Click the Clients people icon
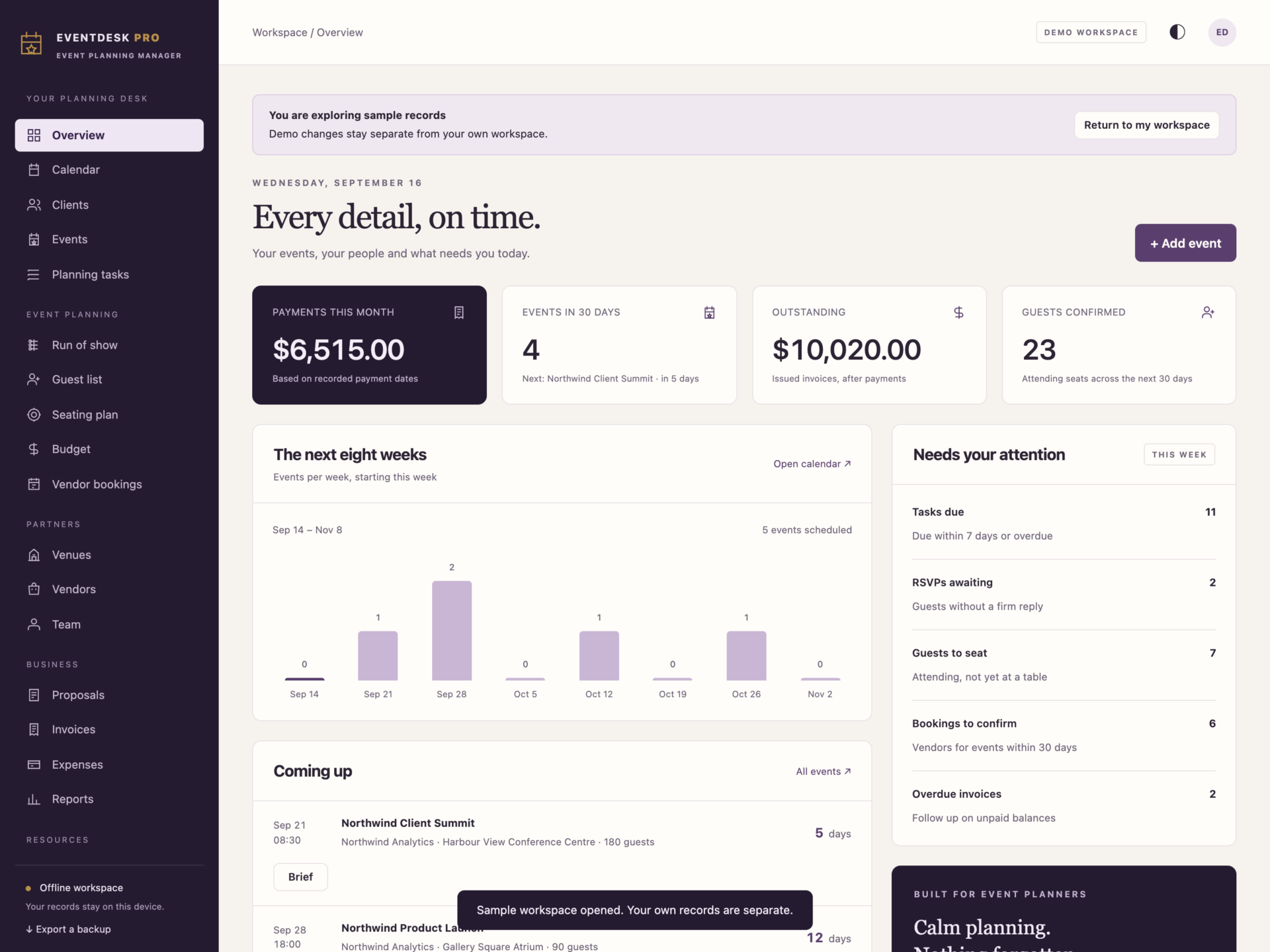 [x=34, y=205]
